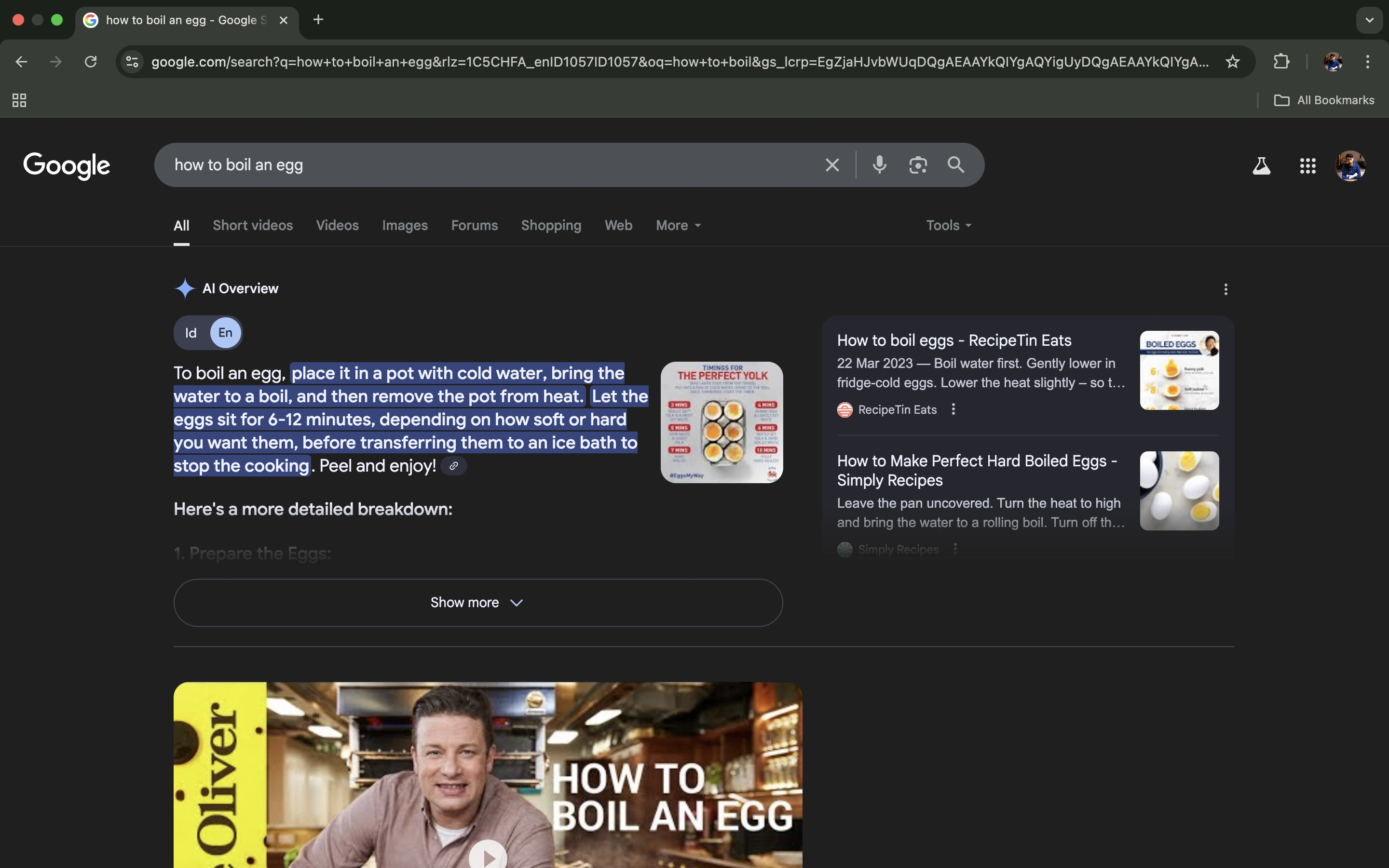This screenshot has height=868, width=1389.
Task: Clear the search box text
Action: click(832, 165)
